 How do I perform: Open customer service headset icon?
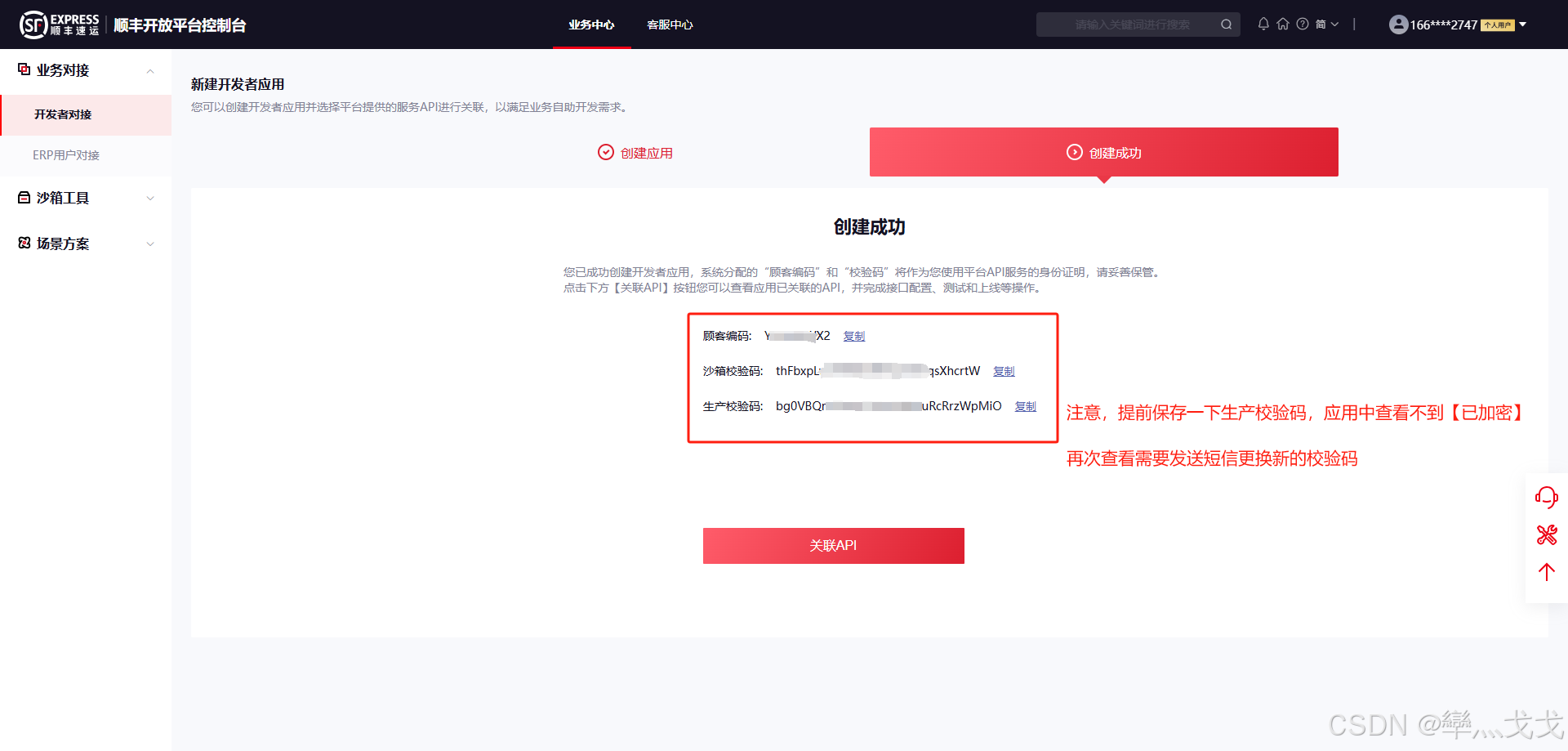[1546, 497]
